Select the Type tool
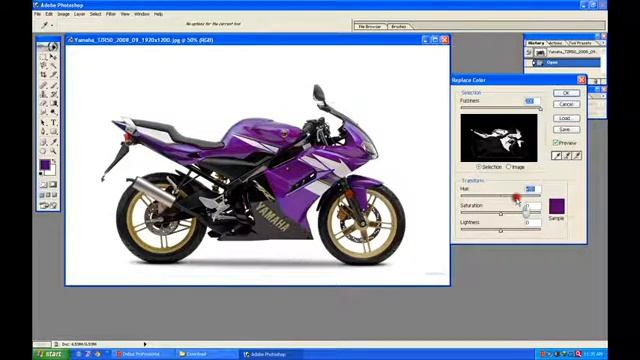This screenshot has width=640, height=360. pos(53,122)
